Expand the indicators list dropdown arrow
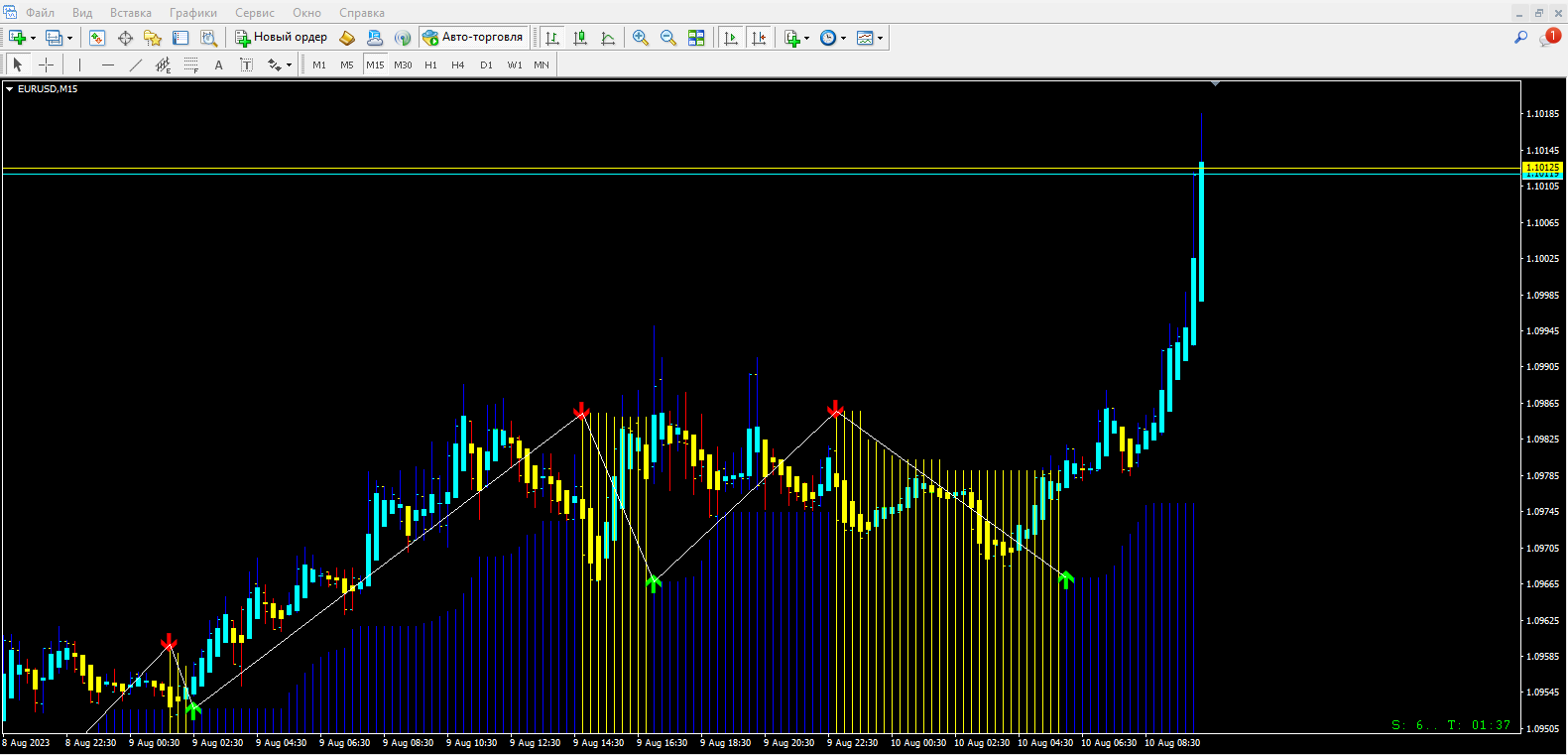 (806, 38)
